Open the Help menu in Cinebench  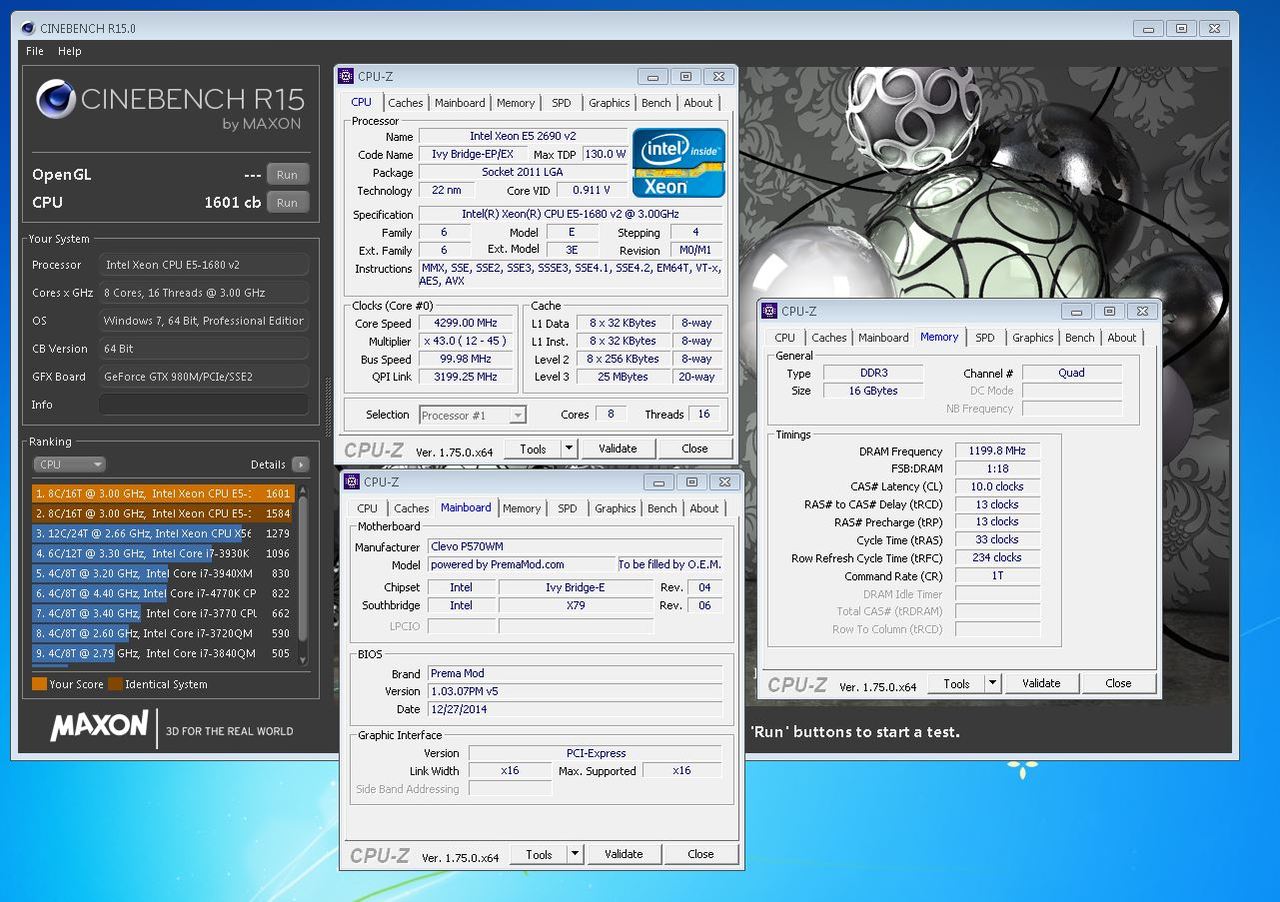point(70,51)
